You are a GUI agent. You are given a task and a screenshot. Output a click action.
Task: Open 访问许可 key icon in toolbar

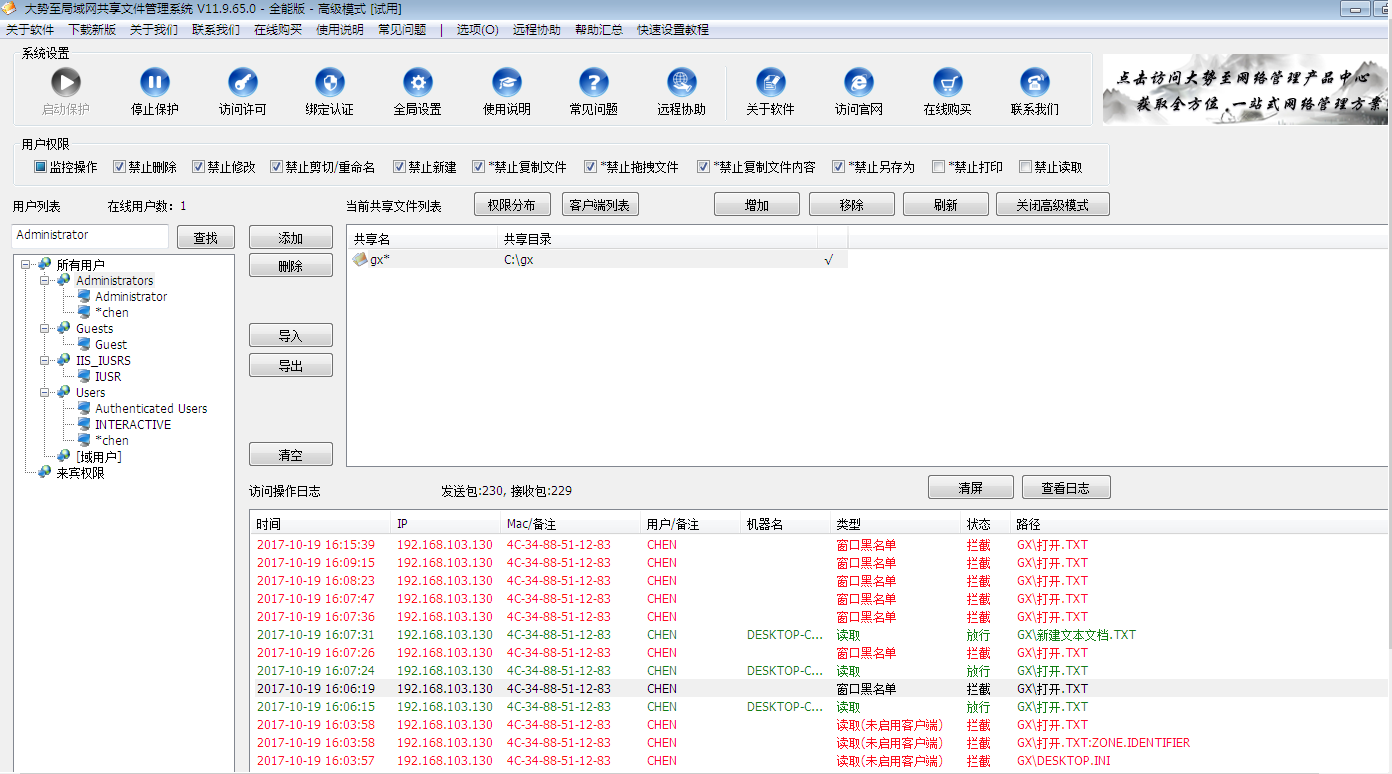pos(242,83)
